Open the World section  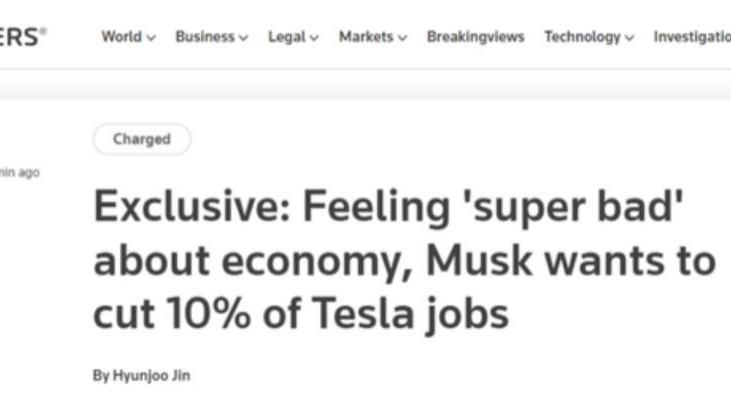pos(122,37)
